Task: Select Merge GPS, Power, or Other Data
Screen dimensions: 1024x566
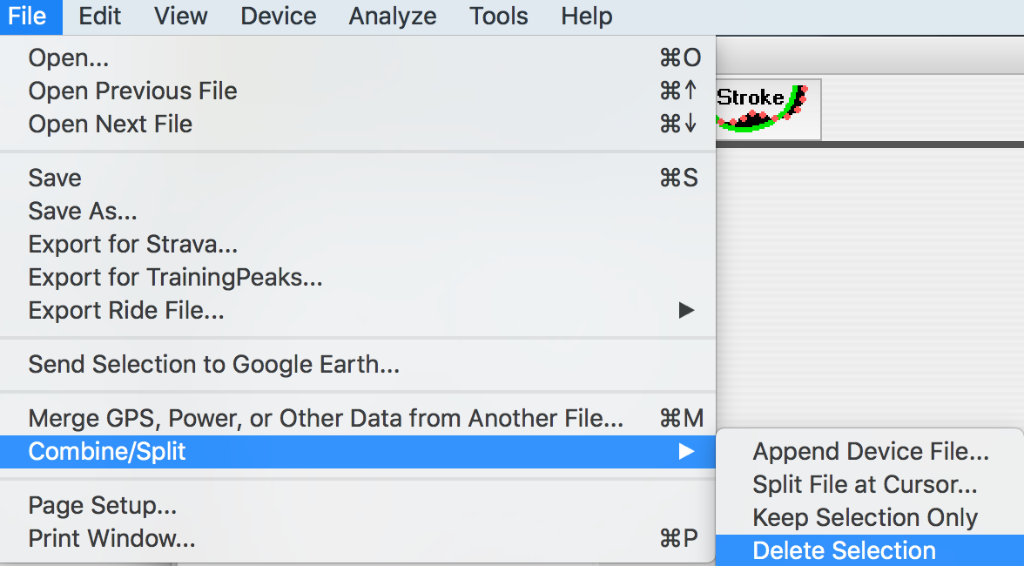Action: [326, 418]
